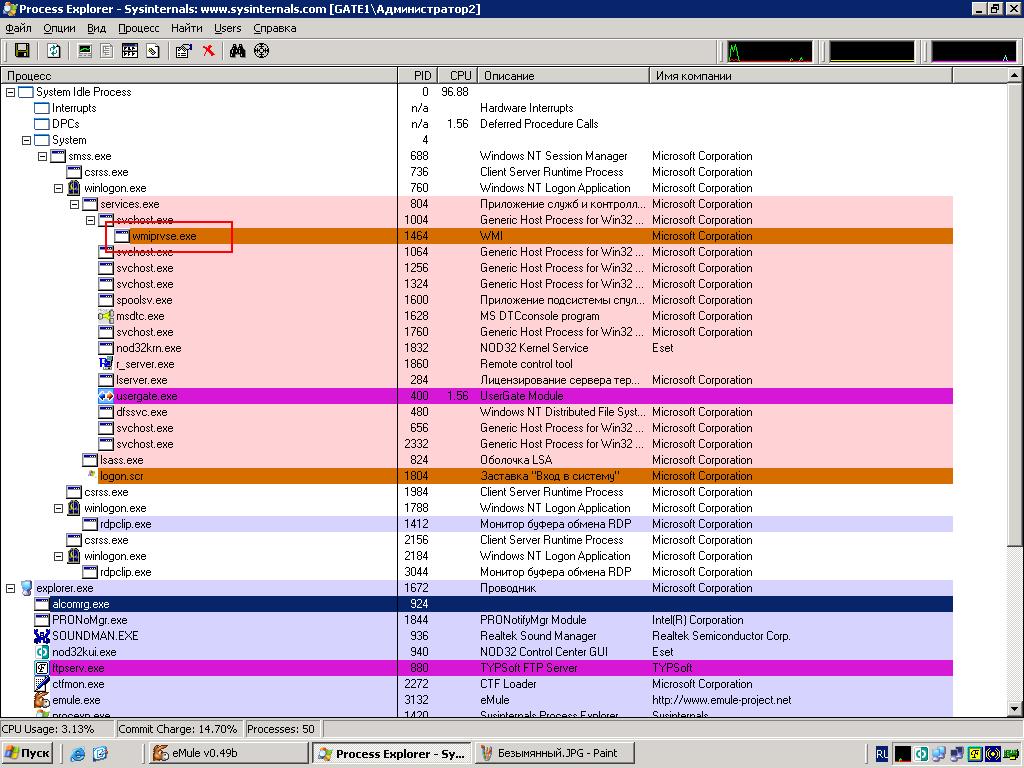
Task: Toggle the Show Process Tree toolbar icon
Action: pos(106,51)
